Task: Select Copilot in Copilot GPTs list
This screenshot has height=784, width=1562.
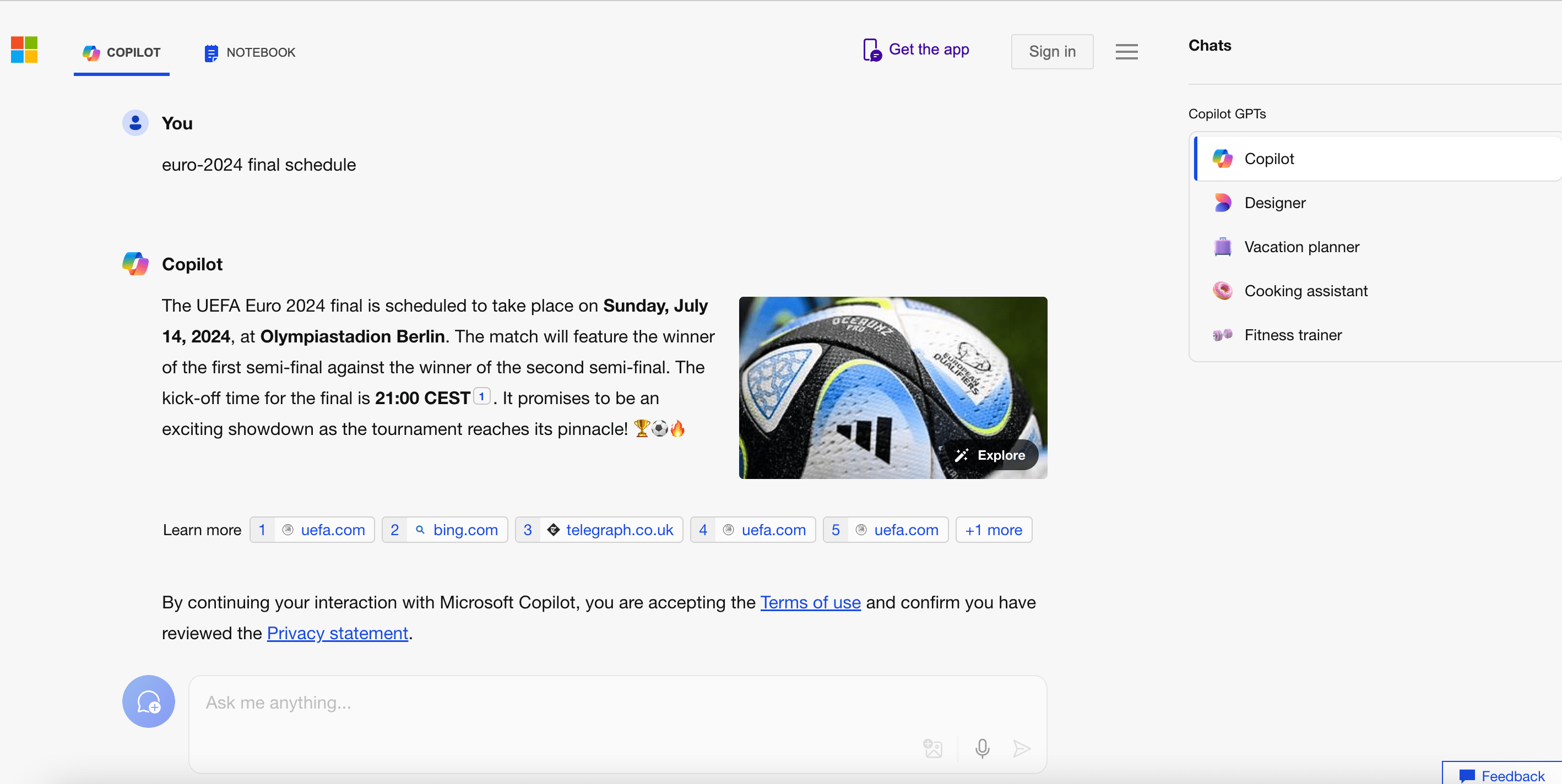Action: pos(1377,159)
